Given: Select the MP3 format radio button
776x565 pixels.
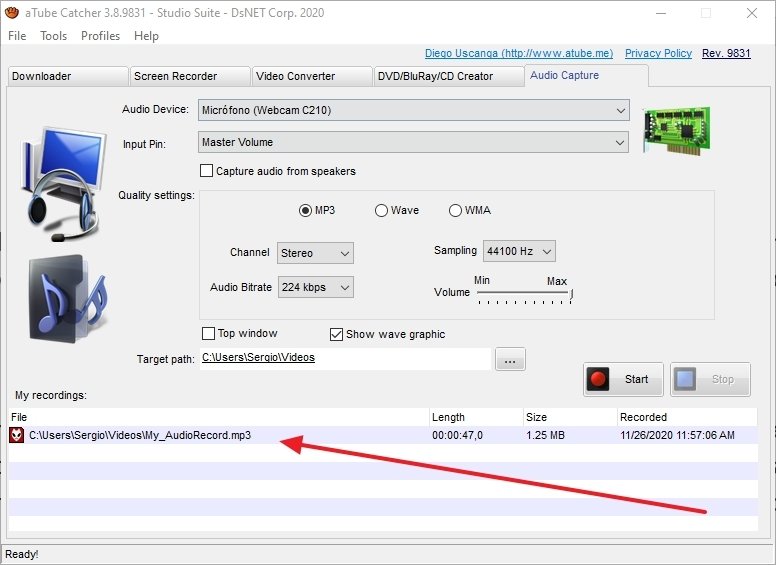Looking at the screenshot, I should (305, 210).
